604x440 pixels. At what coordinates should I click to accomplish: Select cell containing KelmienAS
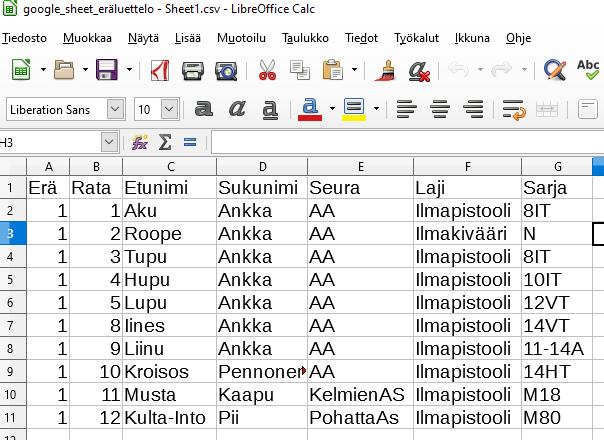361,395
